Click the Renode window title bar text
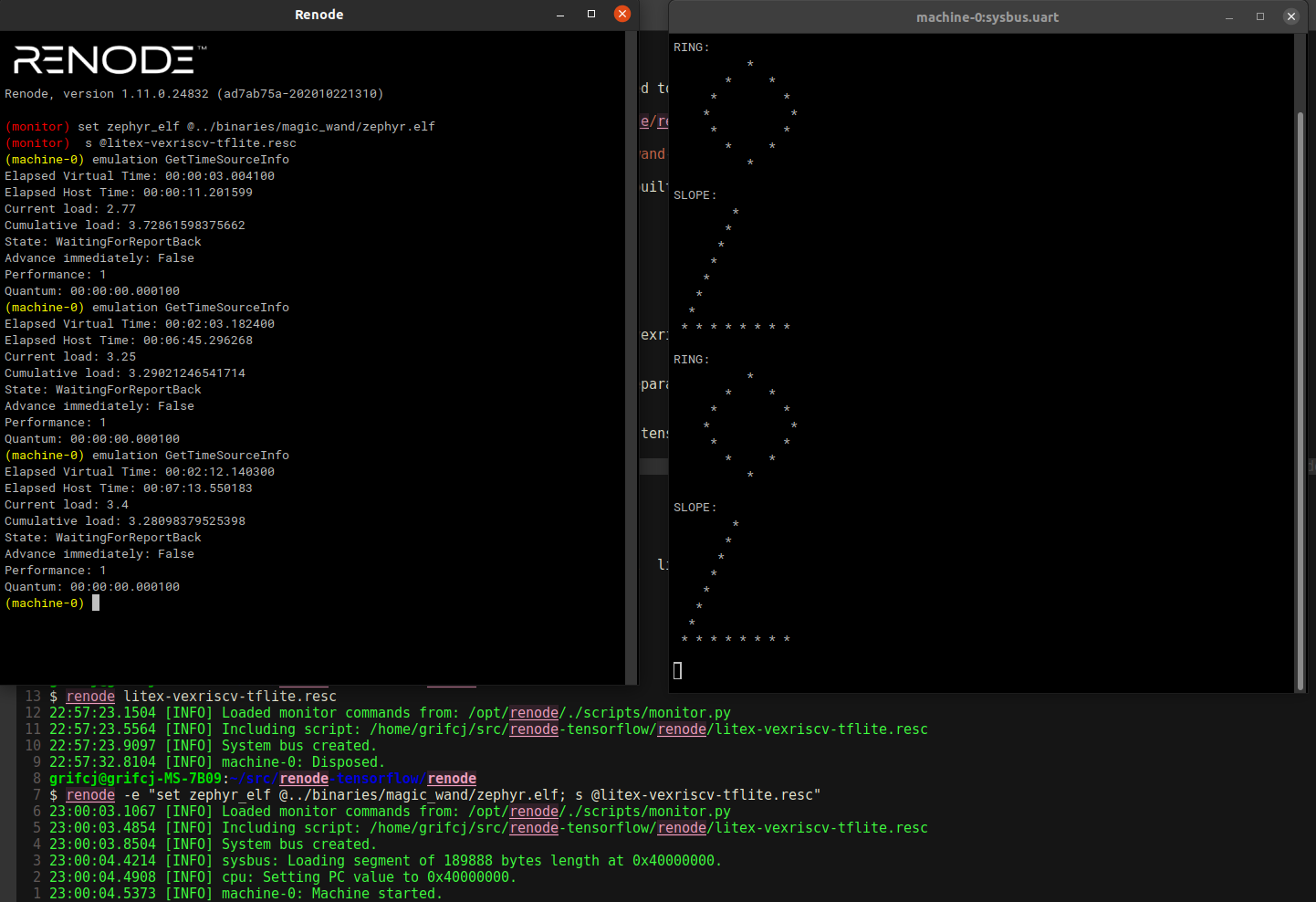Viewport: 1316px width, 902px height. [319, 15]
